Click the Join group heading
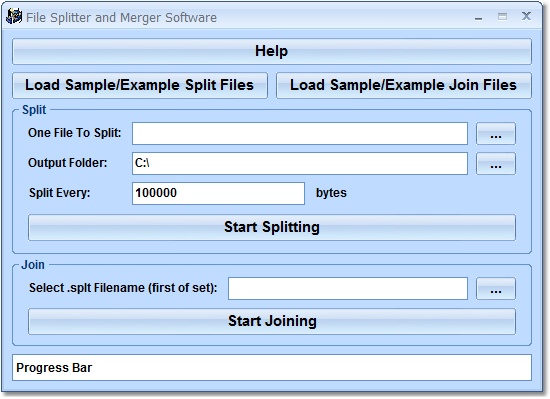 click(33, 265)
